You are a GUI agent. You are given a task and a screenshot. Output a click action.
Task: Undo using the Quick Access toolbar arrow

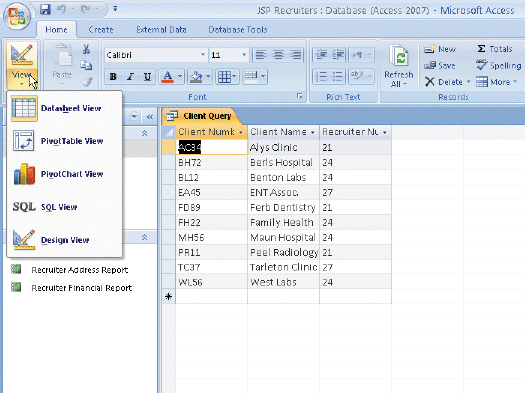click(61, 9)
